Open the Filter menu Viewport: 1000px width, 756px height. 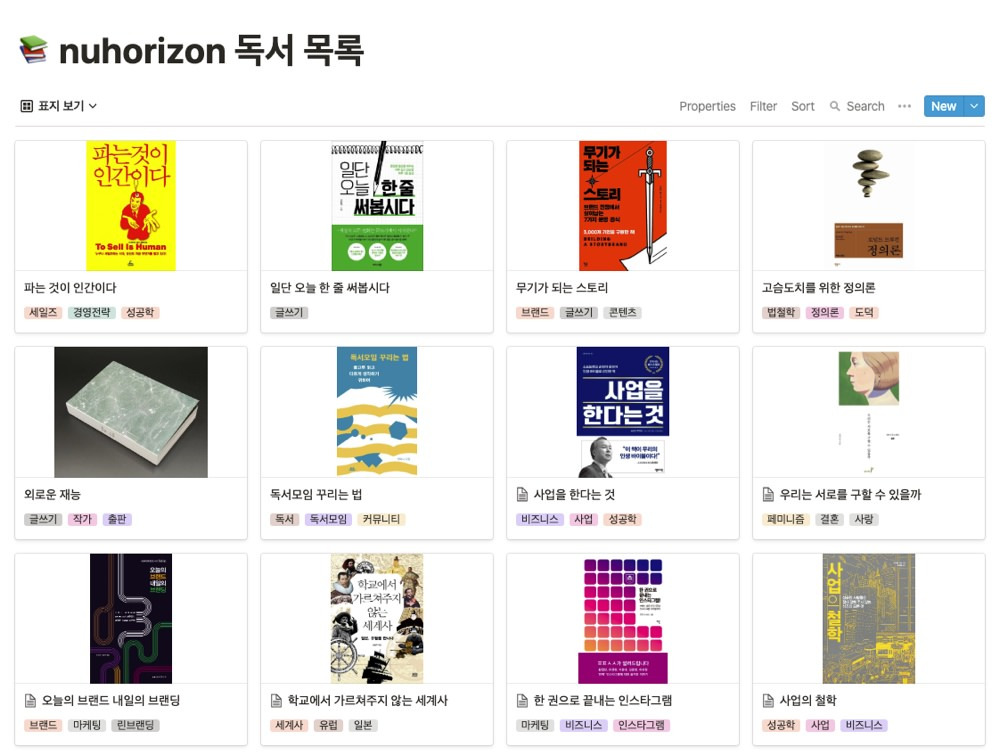point(763,106)
